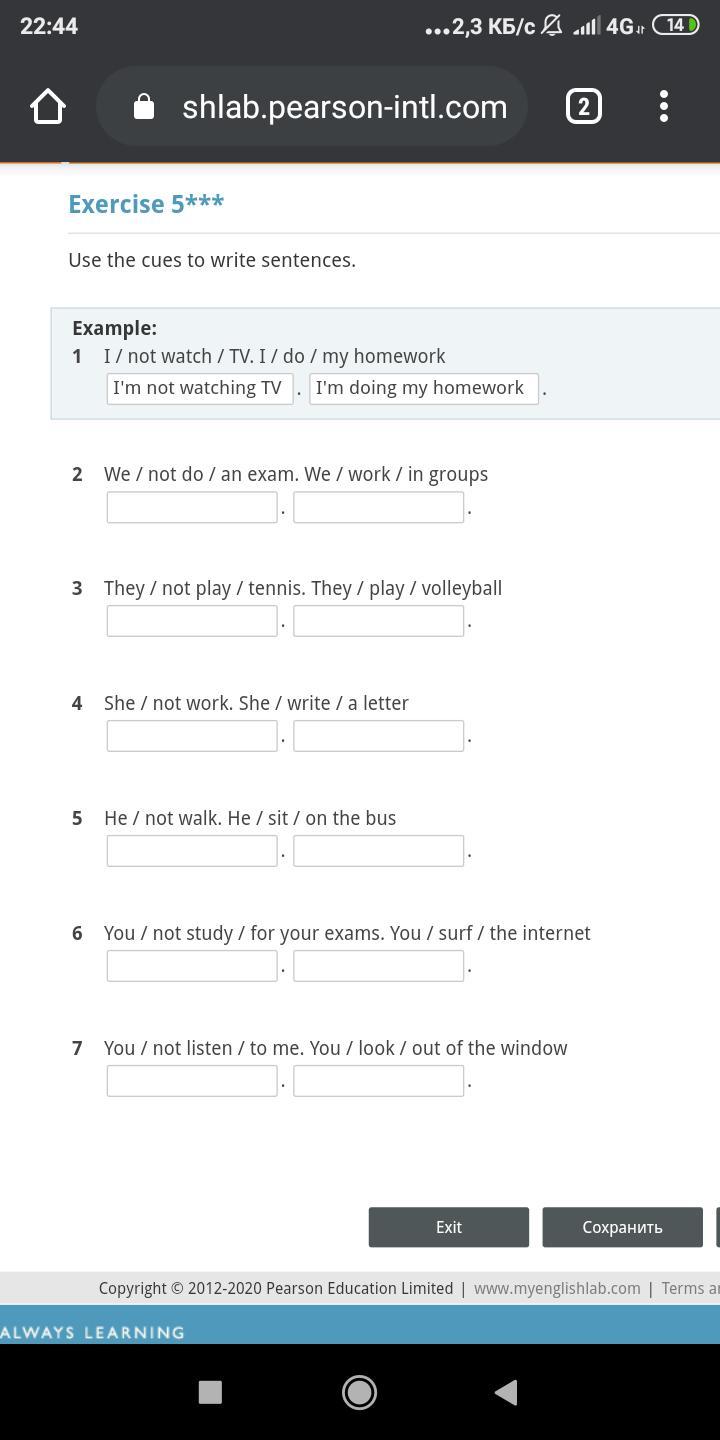
Task: Click the second answer field of sentence 2
Action: [378, 507]
